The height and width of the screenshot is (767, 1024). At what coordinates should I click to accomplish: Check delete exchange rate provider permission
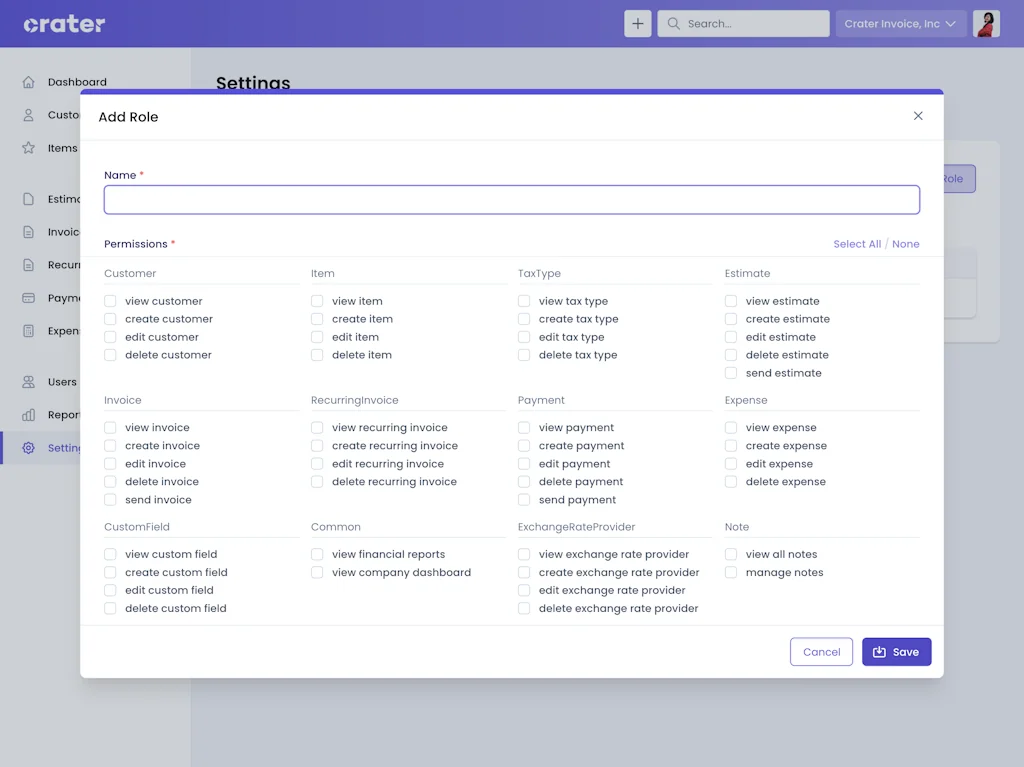(524, 608)
